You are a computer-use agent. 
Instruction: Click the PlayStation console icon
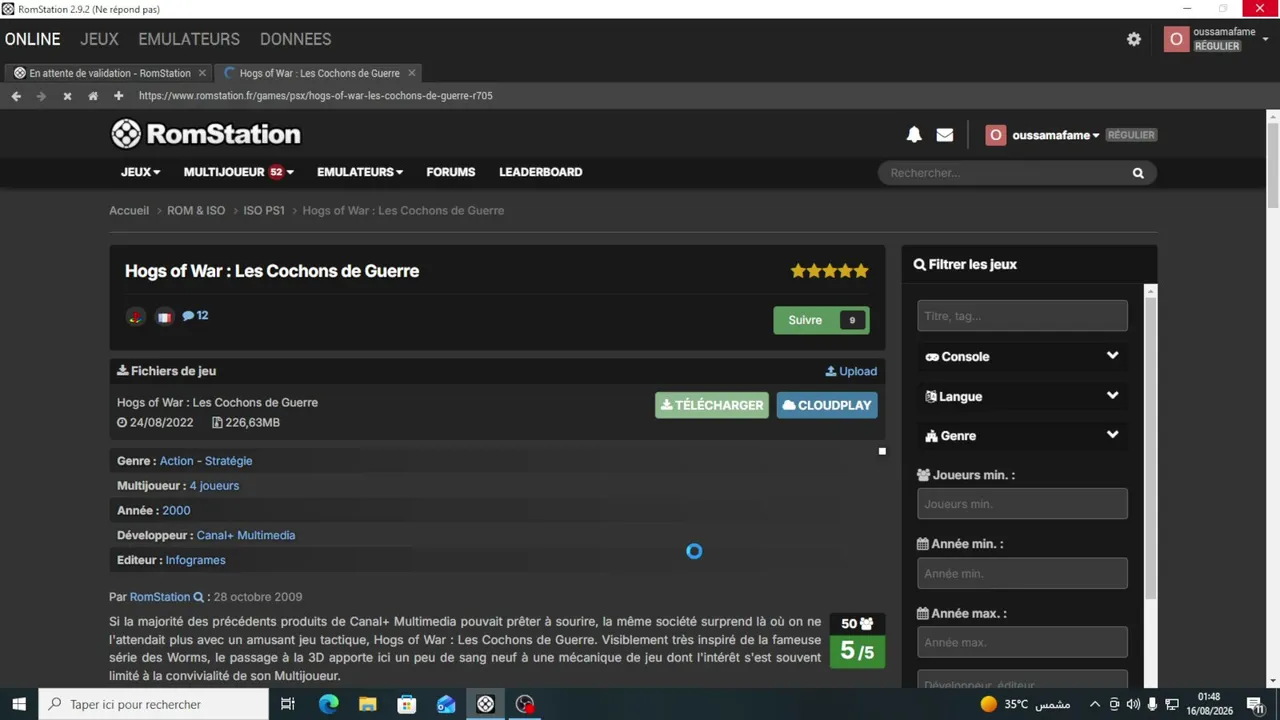135,317
